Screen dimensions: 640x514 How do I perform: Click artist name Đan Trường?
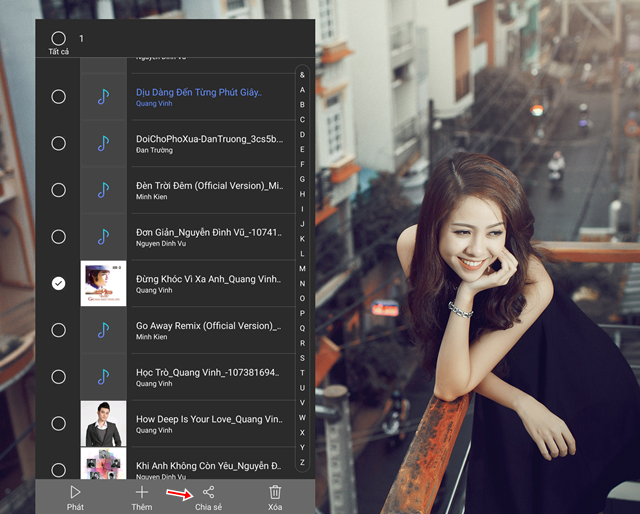point(154,150)
